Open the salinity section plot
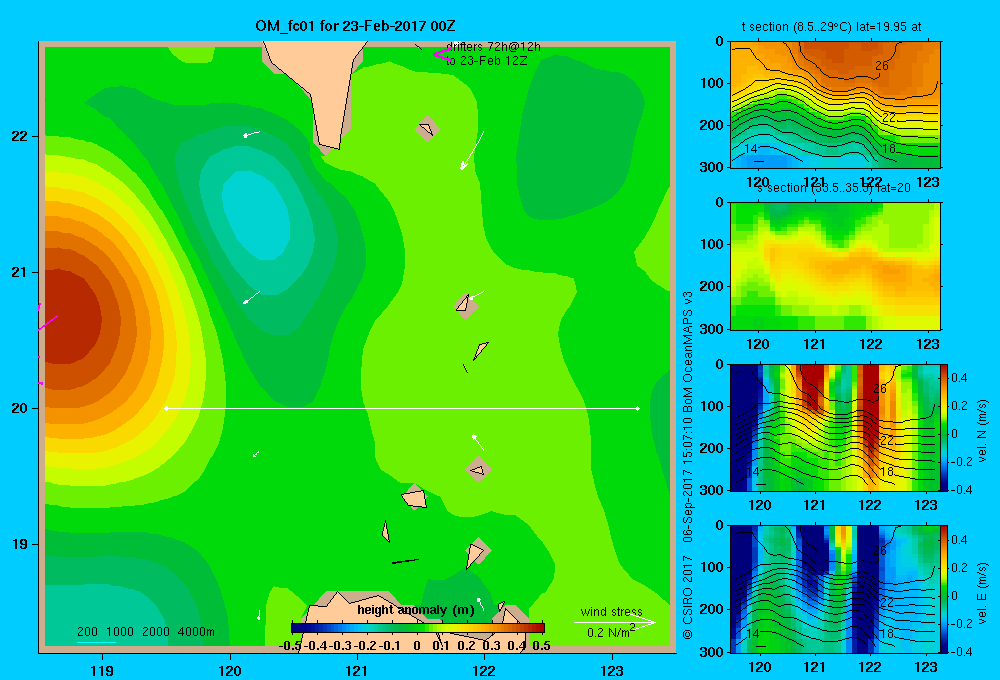The image size is (1000, 680). coord(835,266)
